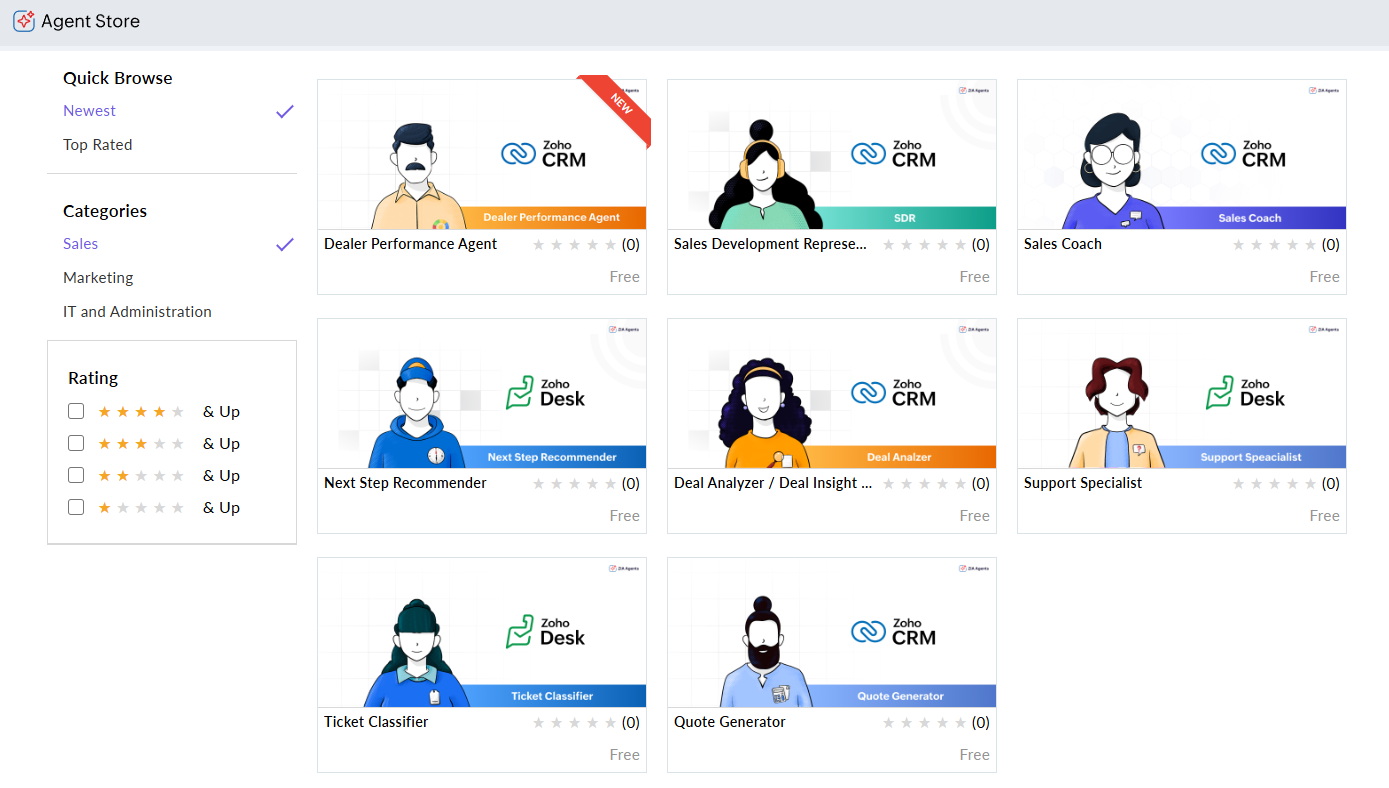
Task: Open the Ticket Classifier thumbnail image
Action: pos(482,633)
